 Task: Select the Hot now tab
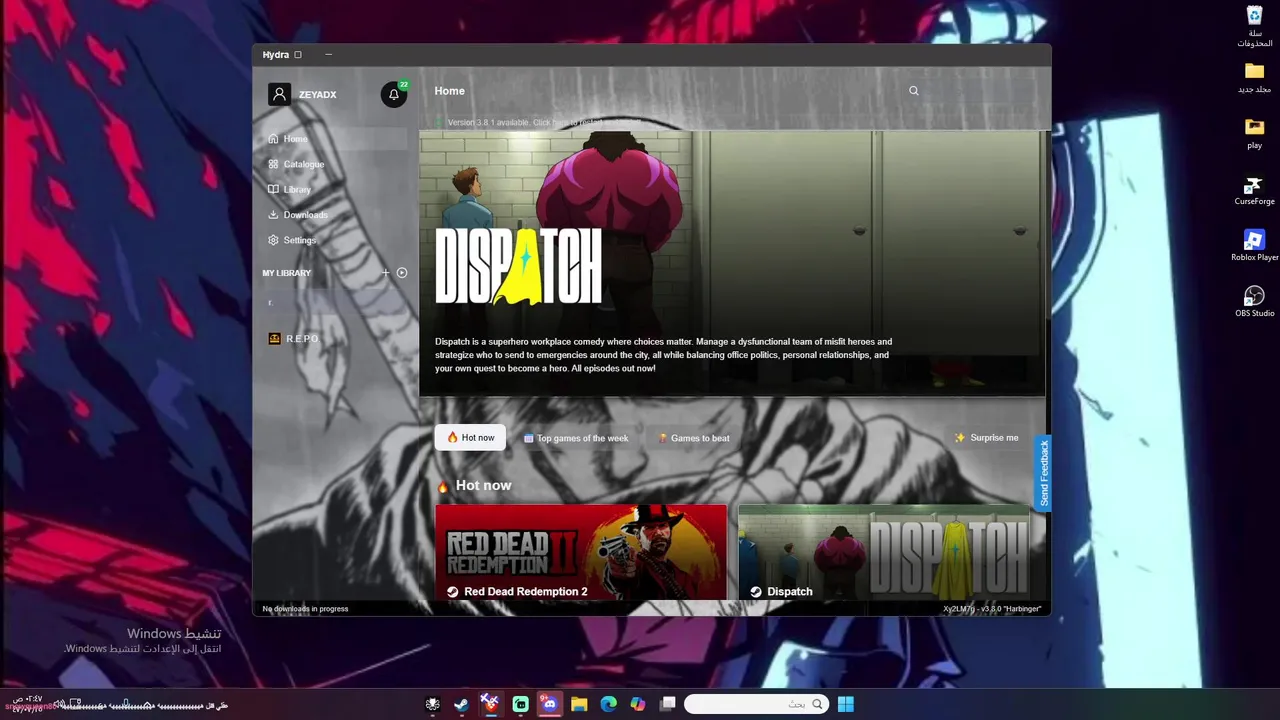pos(470,438)
